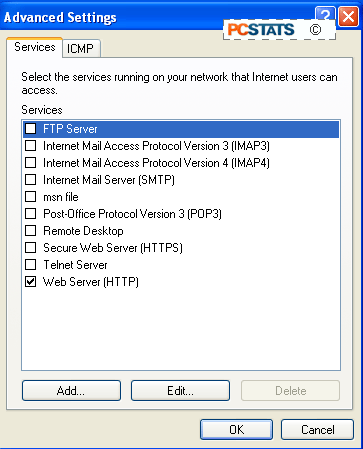The width and height of the screenshot is (363, 449).
Task: Click the Edit... button
Action: (180, 391)
